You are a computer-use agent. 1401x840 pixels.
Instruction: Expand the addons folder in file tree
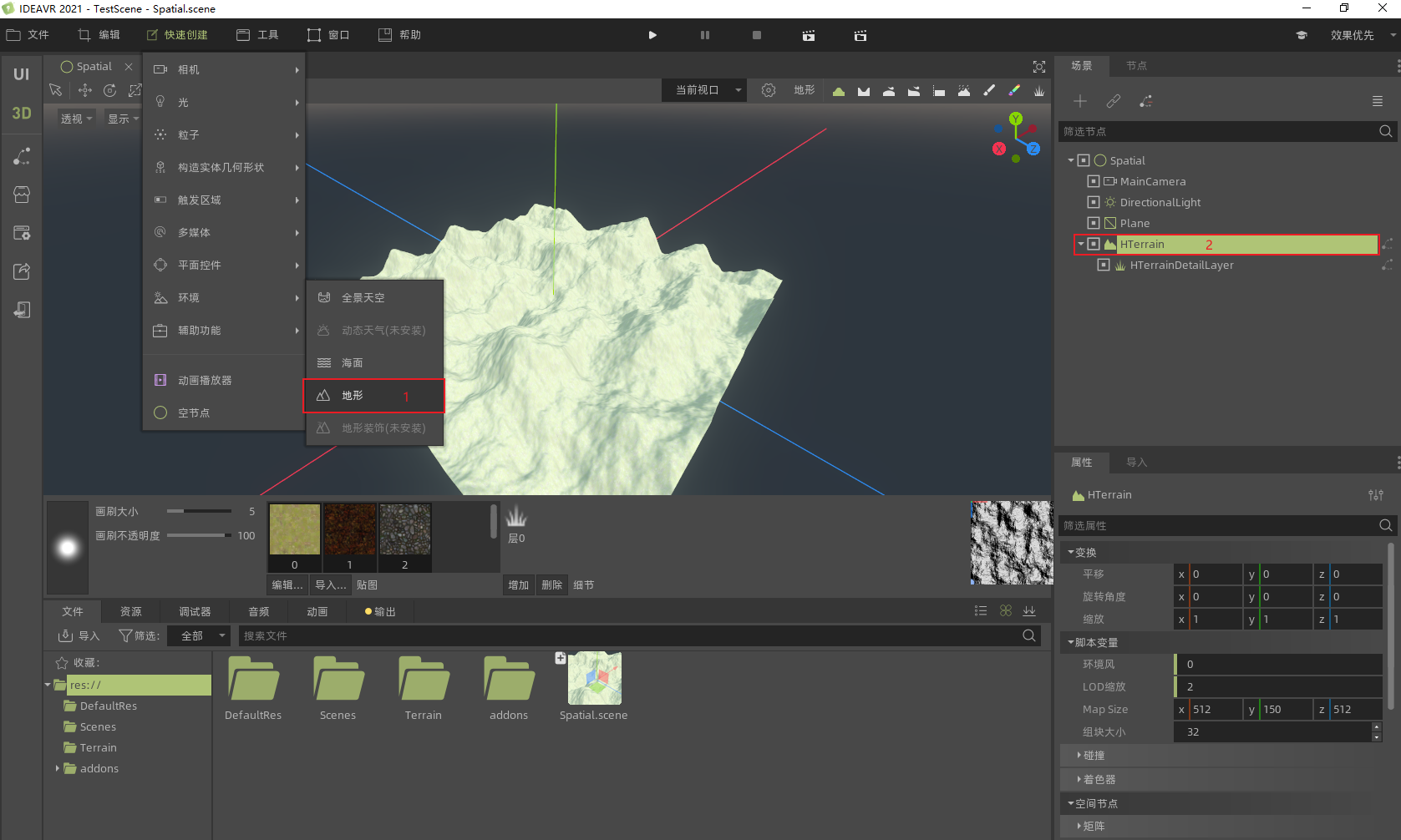coord(58,768)
